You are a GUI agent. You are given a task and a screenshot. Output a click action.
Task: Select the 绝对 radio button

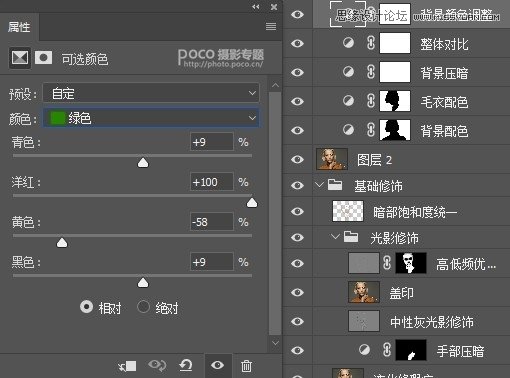pos(143,306)
